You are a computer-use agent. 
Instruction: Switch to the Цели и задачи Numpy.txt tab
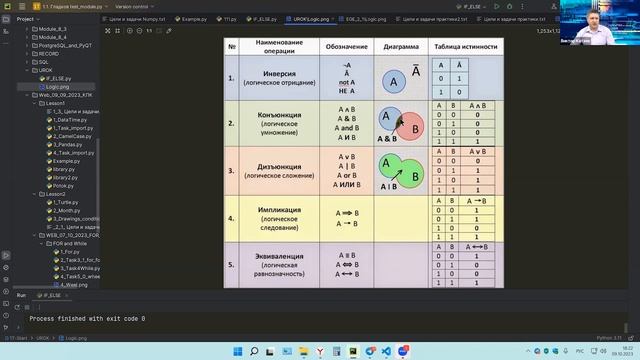click(134, 19)
